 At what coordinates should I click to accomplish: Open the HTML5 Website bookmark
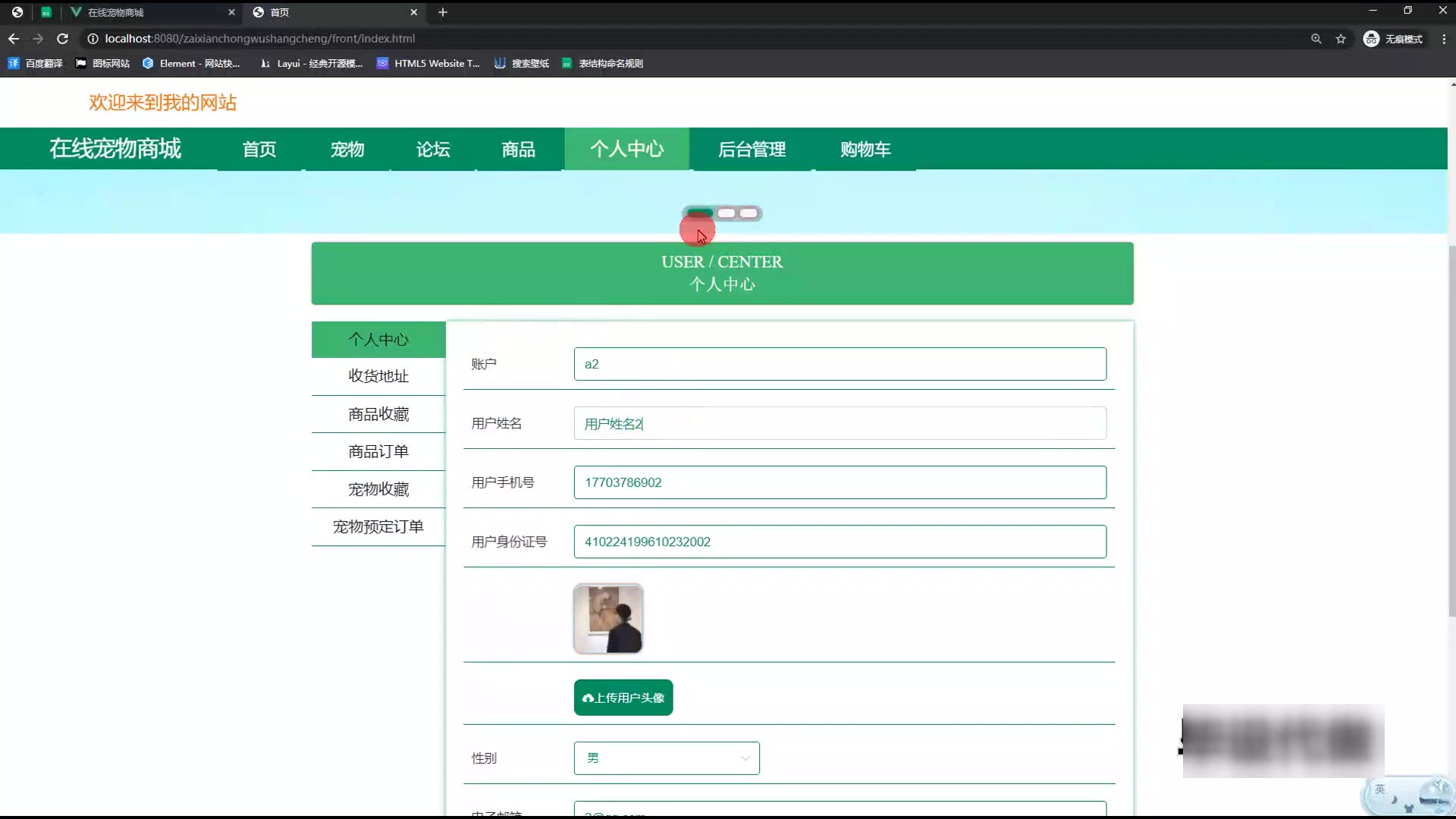428,64
